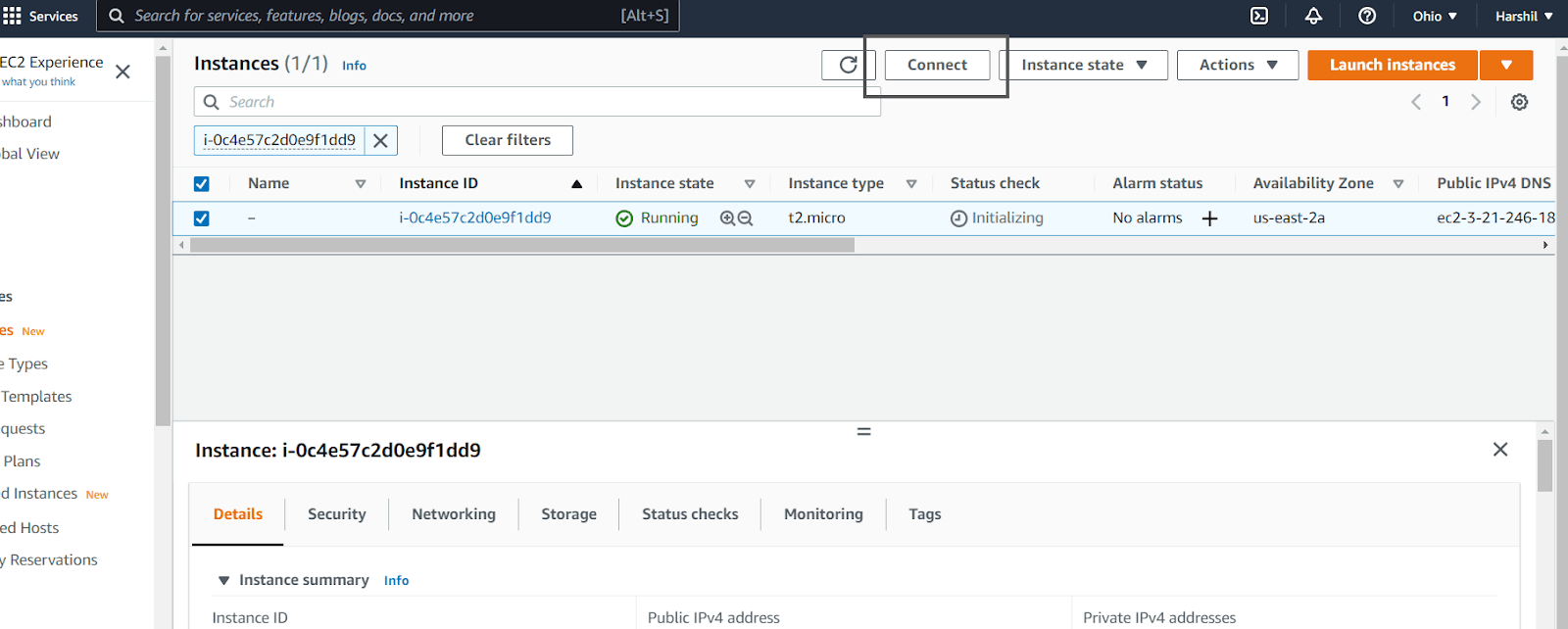
Task: Open Info link beside Instances heading
Action: 354,66
